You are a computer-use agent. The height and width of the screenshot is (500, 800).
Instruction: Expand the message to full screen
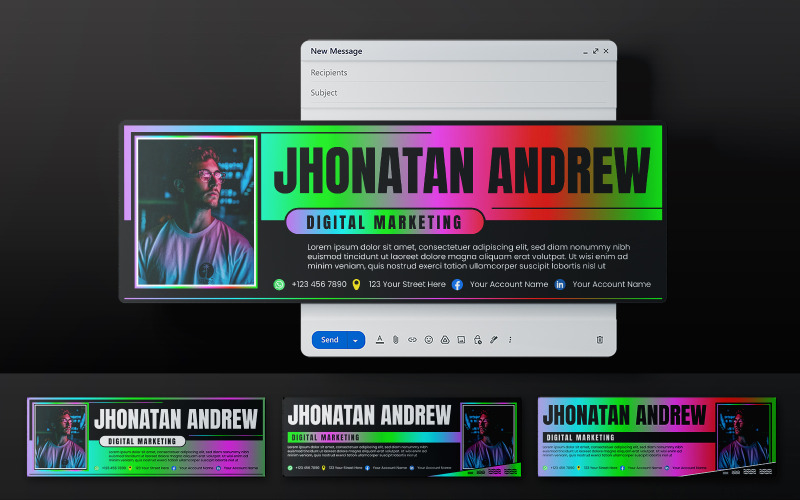pos(595,51)
